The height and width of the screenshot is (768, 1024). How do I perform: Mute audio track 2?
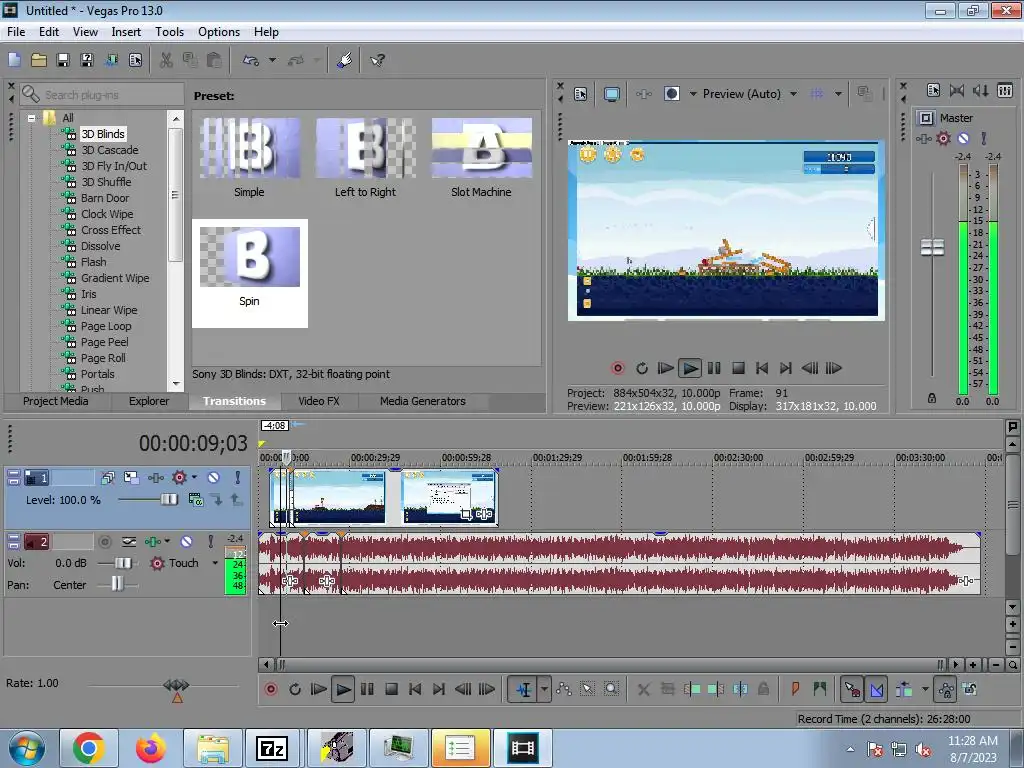[x=186, y=541]
